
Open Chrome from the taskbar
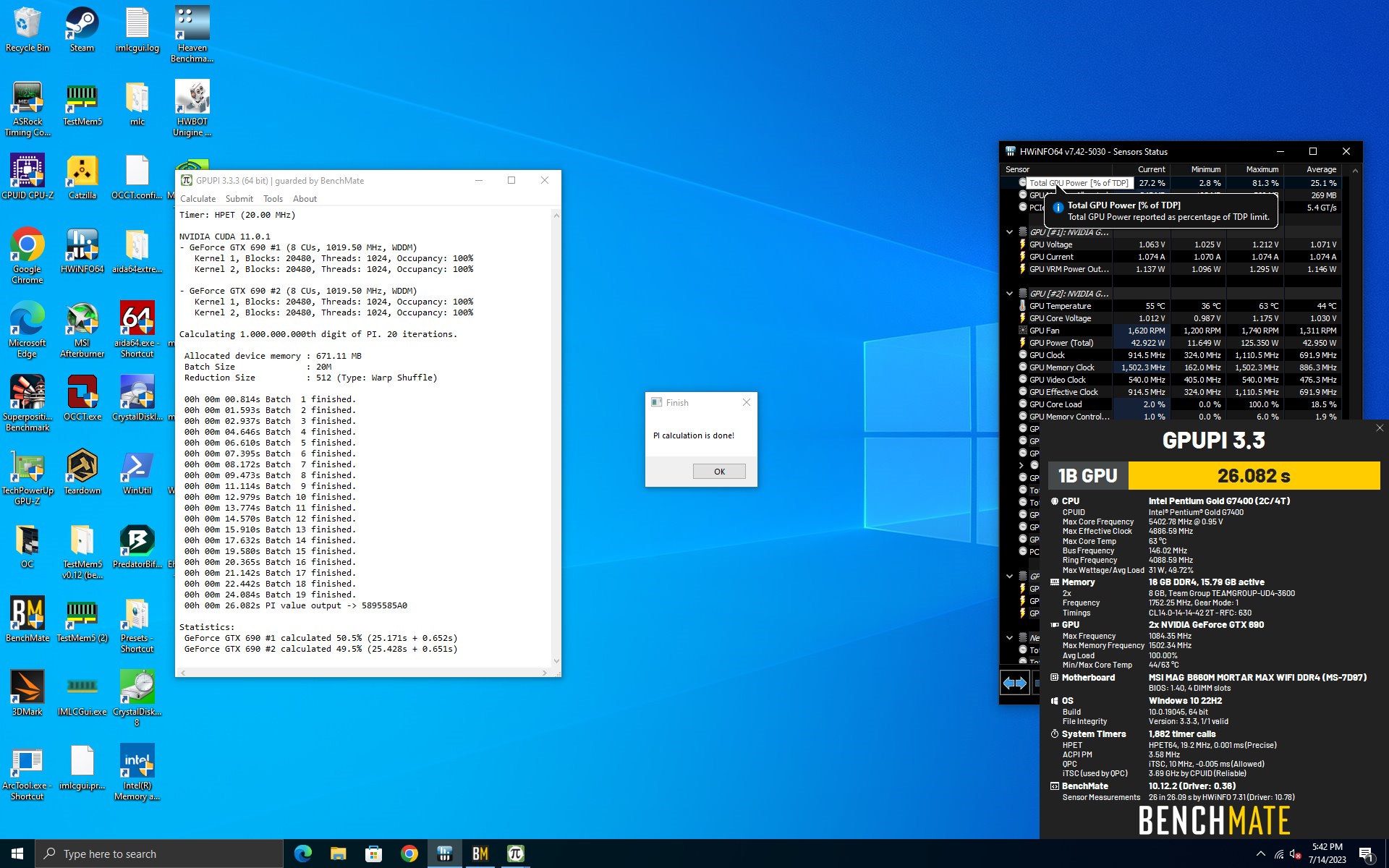coord(409,854)
